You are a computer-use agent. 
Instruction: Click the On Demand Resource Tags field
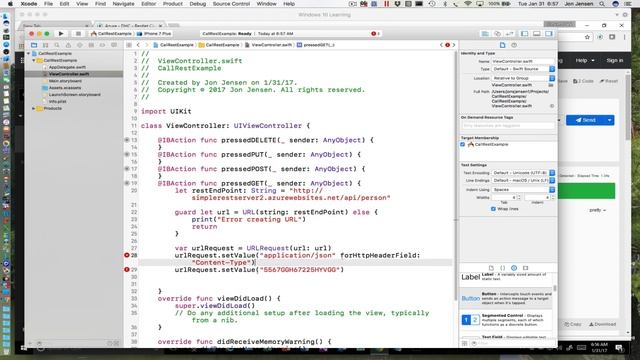[508, 126]
